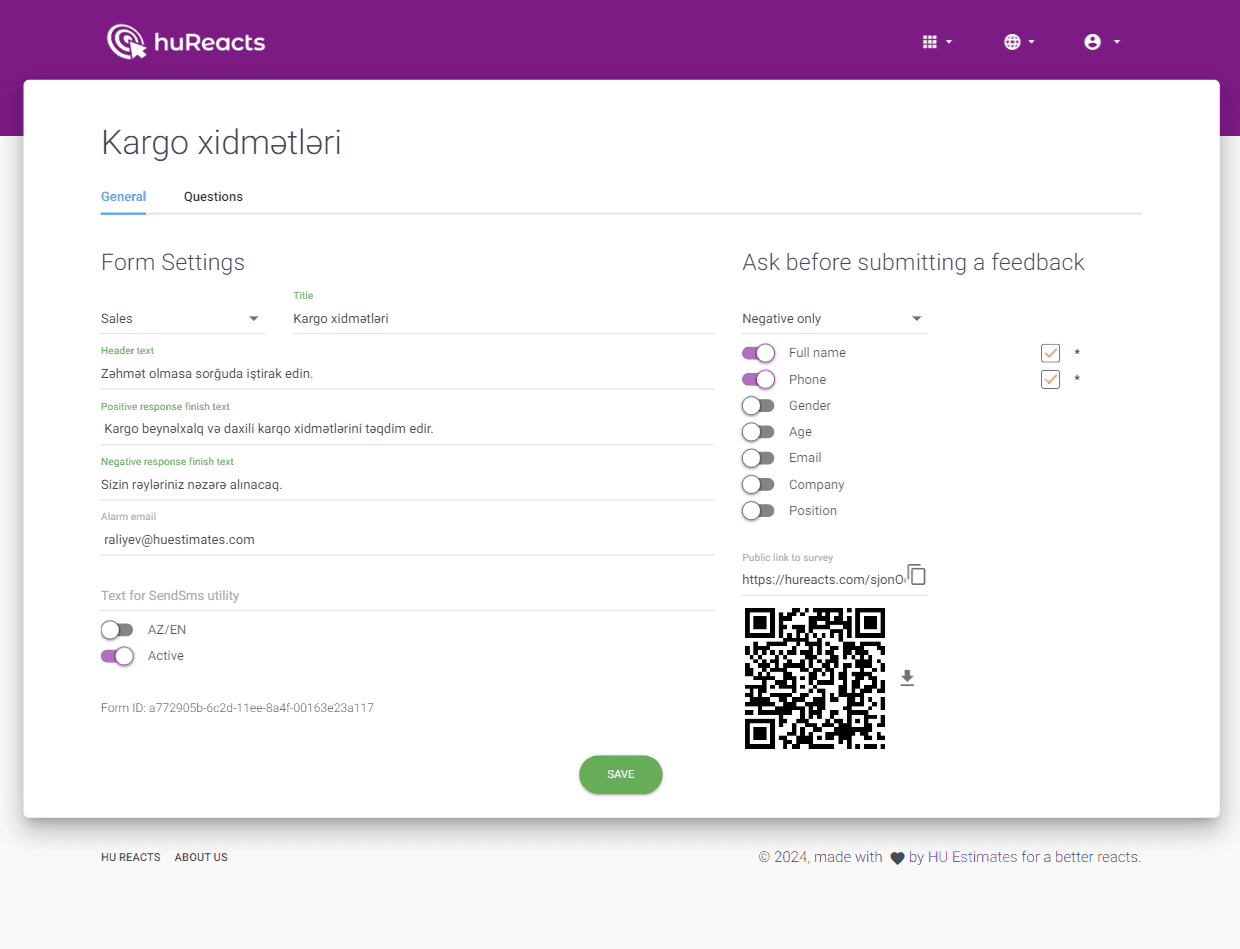Enable the Gender field switch
Screen dimensions: 1240x949
tap(759, 406)
